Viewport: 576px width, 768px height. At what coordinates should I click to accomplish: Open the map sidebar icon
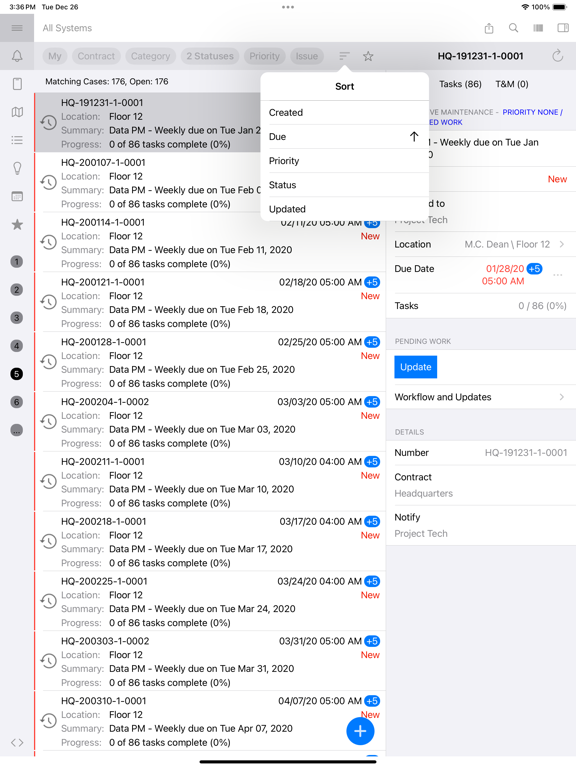(x=17, y=112)
